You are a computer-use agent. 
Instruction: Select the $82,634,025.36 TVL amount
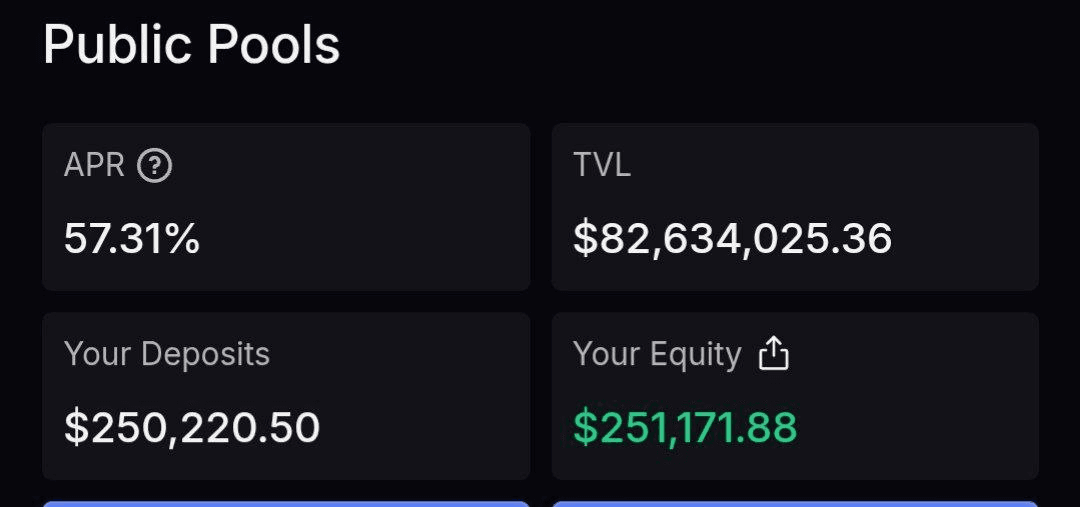tap(733, 239)
